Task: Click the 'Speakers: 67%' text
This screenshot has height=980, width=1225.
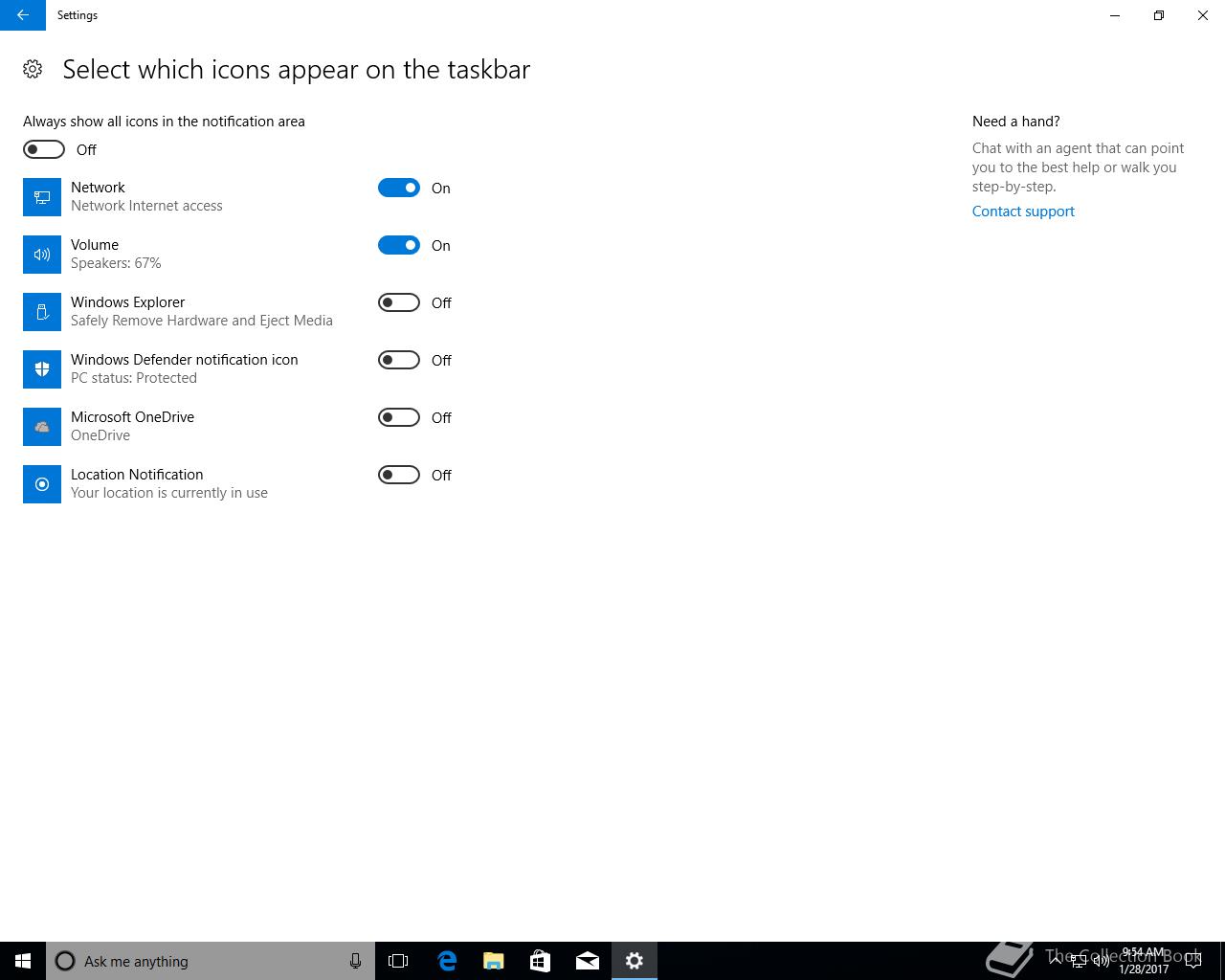Action: (x=116, y=263)
